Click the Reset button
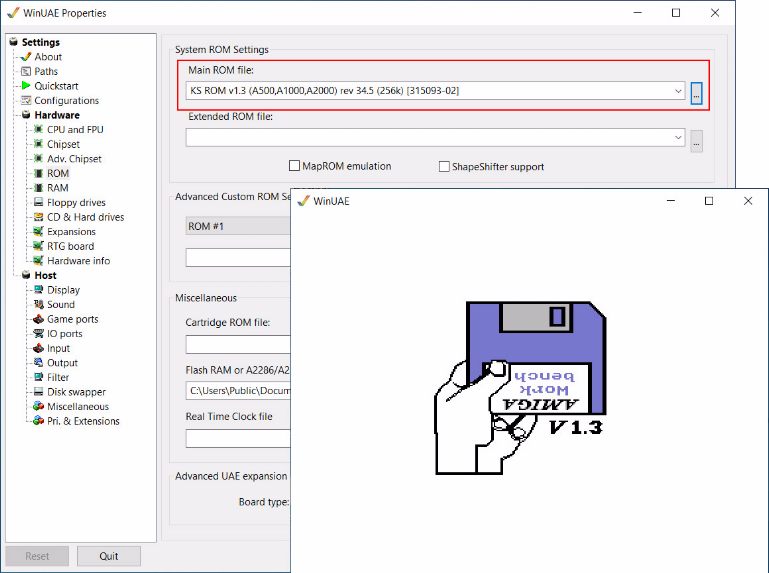Viewport: 769px width, 573px height. point(37,556)
